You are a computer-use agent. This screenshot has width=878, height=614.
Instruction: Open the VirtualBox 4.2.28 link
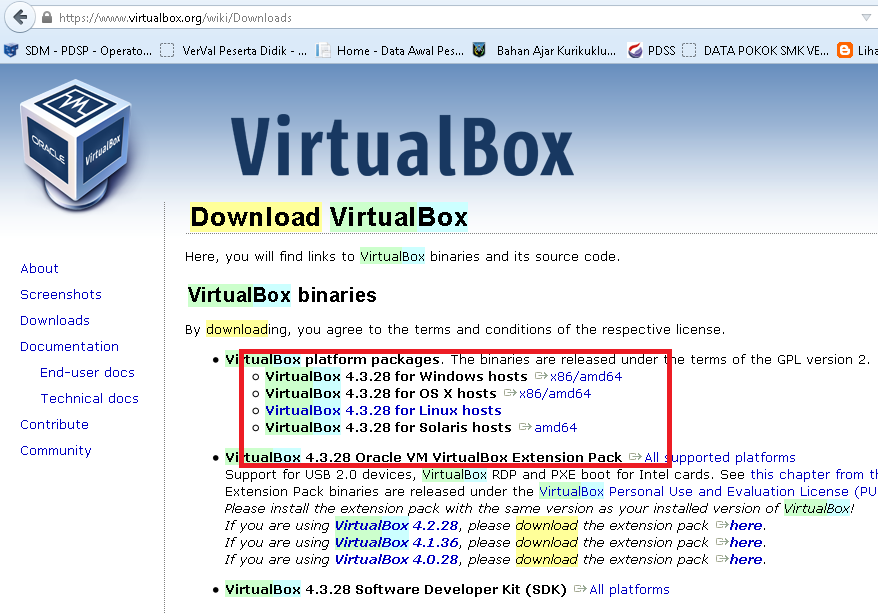[396, 526]
